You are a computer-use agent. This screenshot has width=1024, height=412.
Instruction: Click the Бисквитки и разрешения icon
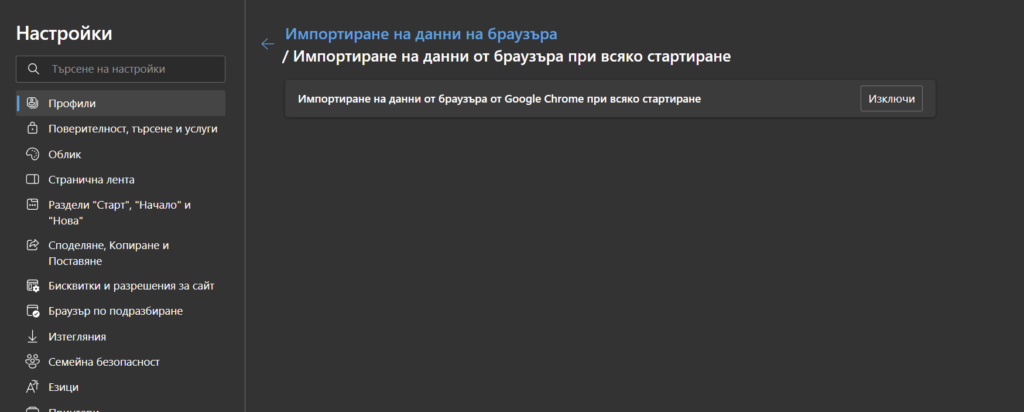[x=33, y=286]
